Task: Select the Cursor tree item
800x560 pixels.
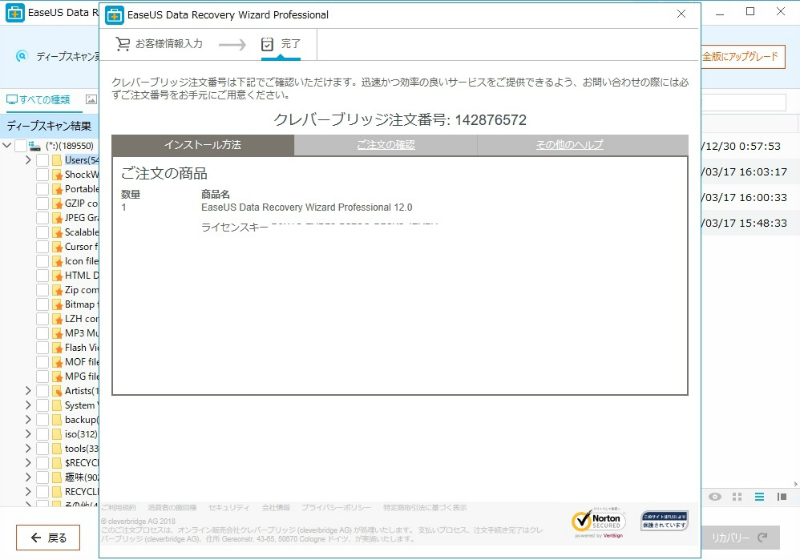Action: (x=81, y=247)
